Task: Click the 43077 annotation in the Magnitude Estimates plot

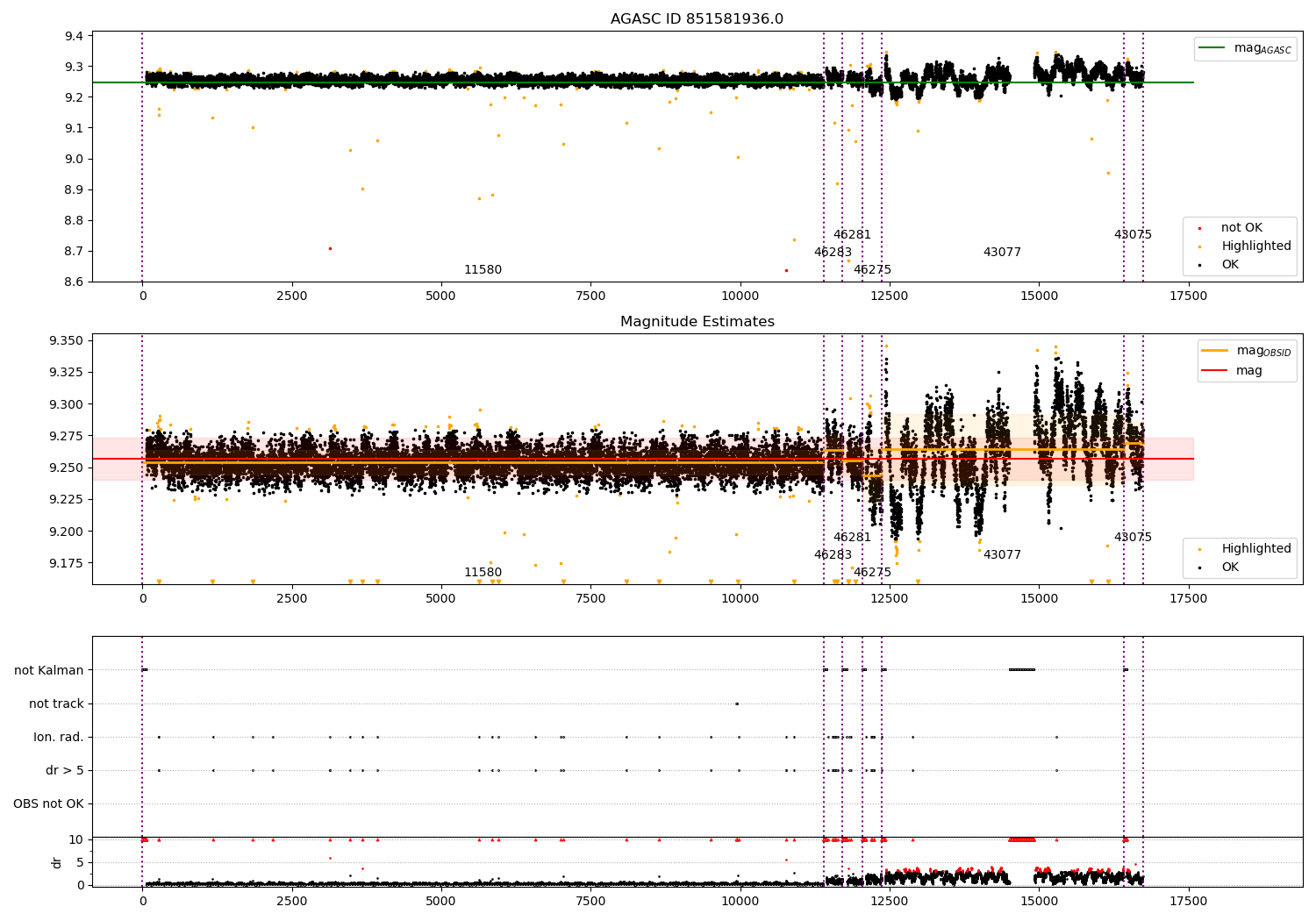Action: click(1002, 555)
